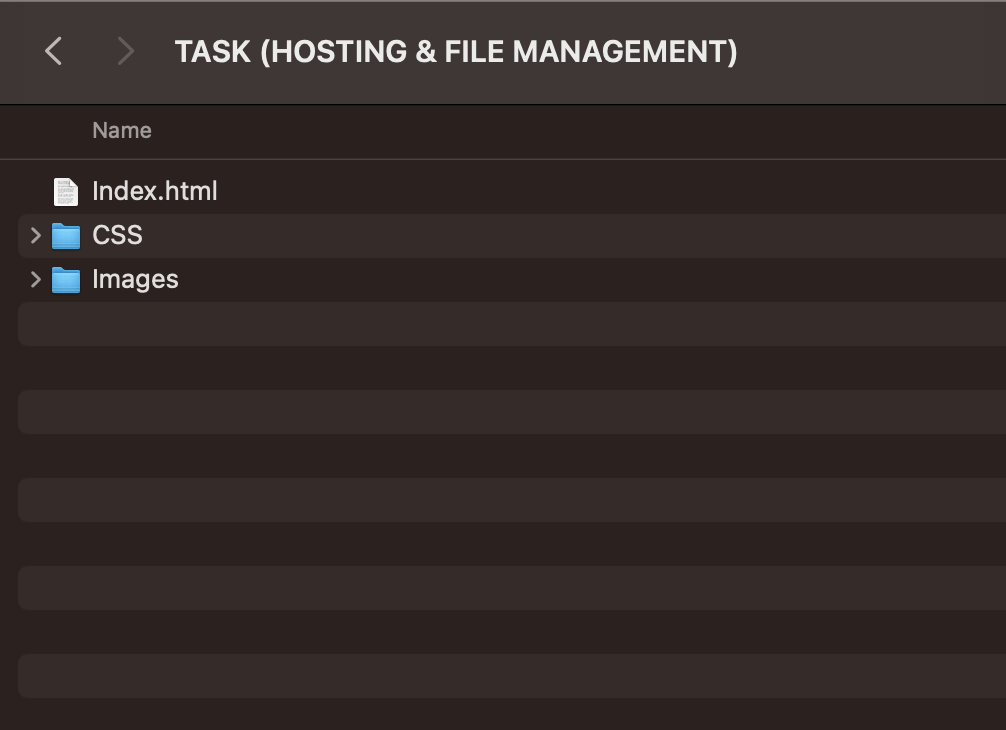Click blank space in the Index.html row
This screenshot has width=1006, height=730.
click(x=600, y=191)
